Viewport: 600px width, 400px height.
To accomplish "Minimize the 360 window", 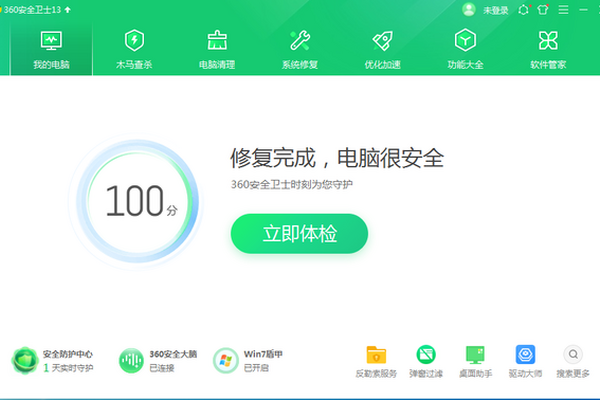I will coord(583,10).
